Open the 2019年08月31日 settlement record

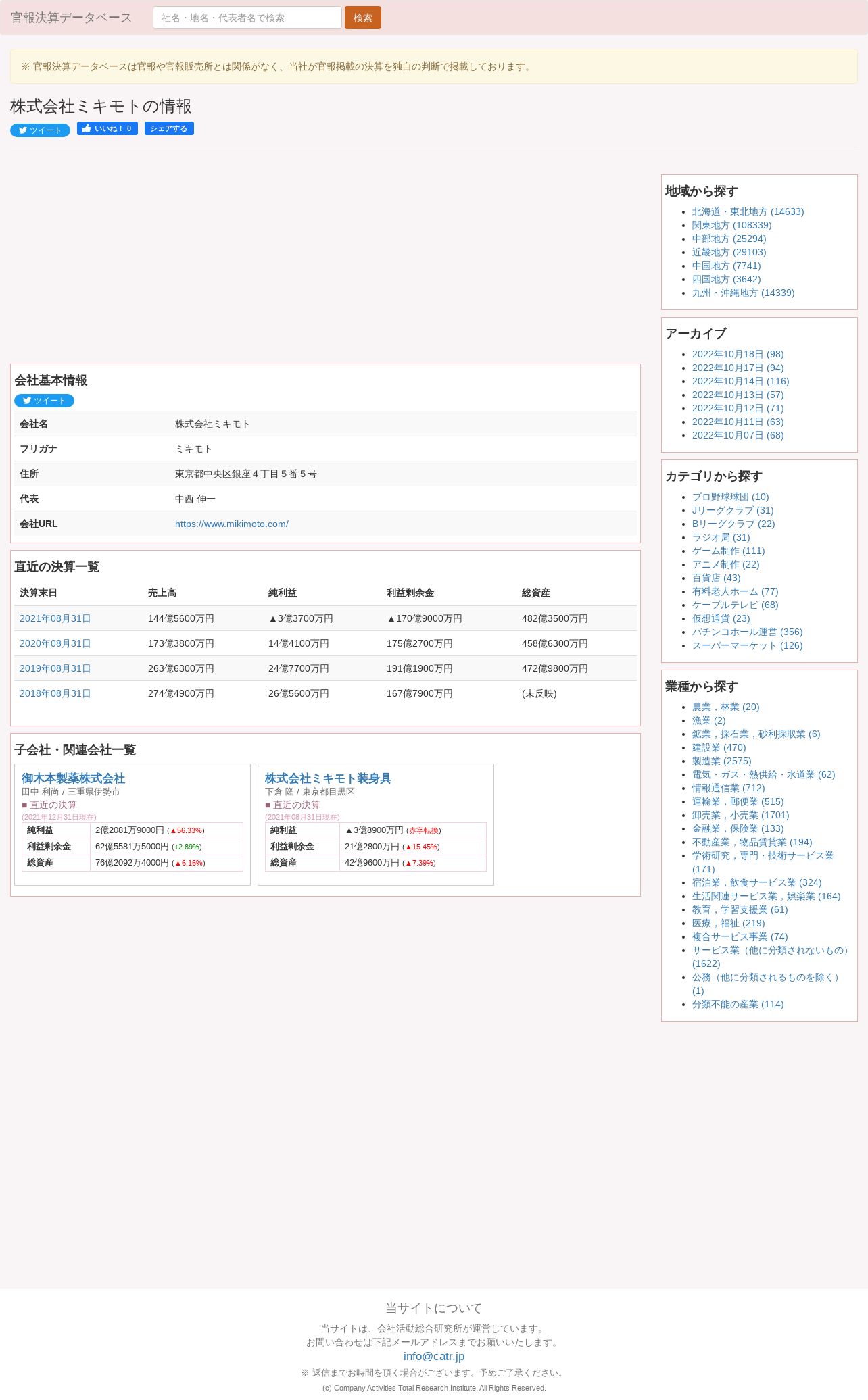[x=55, y=668]
